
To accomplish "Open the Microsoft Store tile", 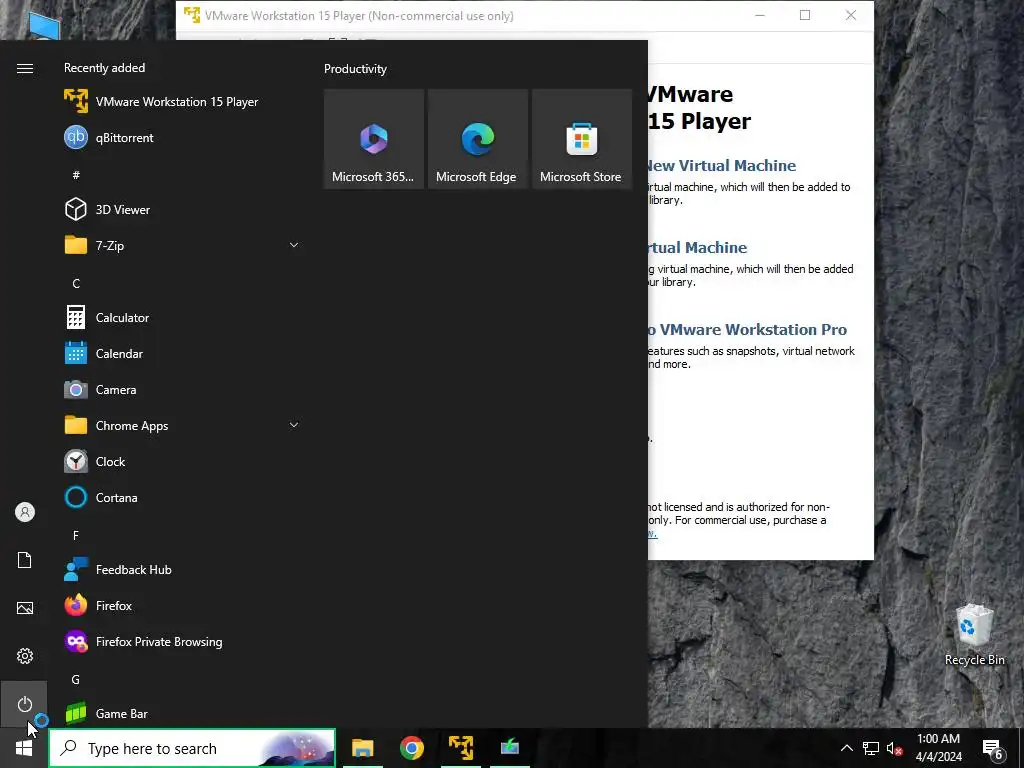I will click(x=582, y=139).
